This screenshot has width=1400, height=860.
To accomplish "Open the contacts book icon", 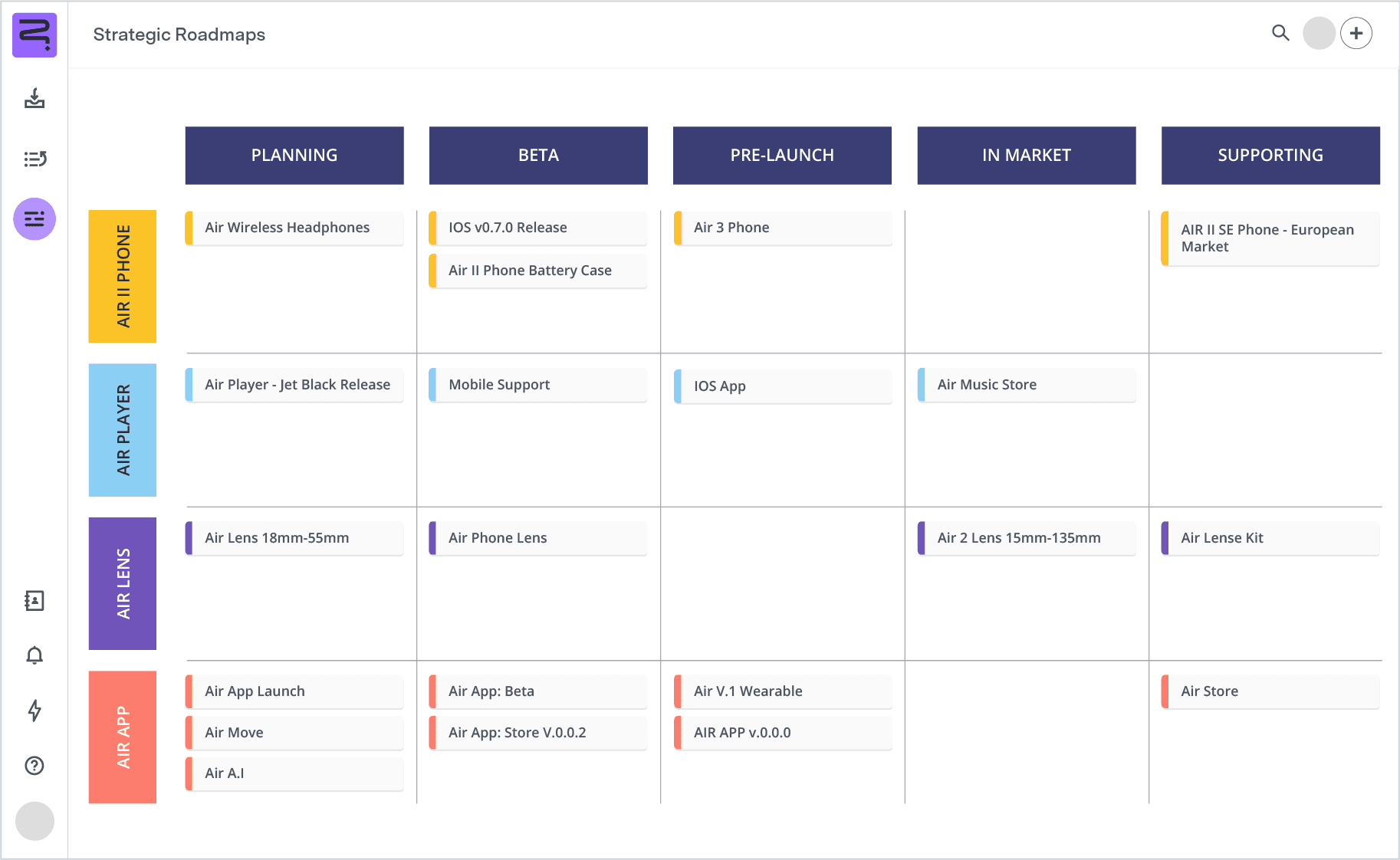I will tap(35, 601).
